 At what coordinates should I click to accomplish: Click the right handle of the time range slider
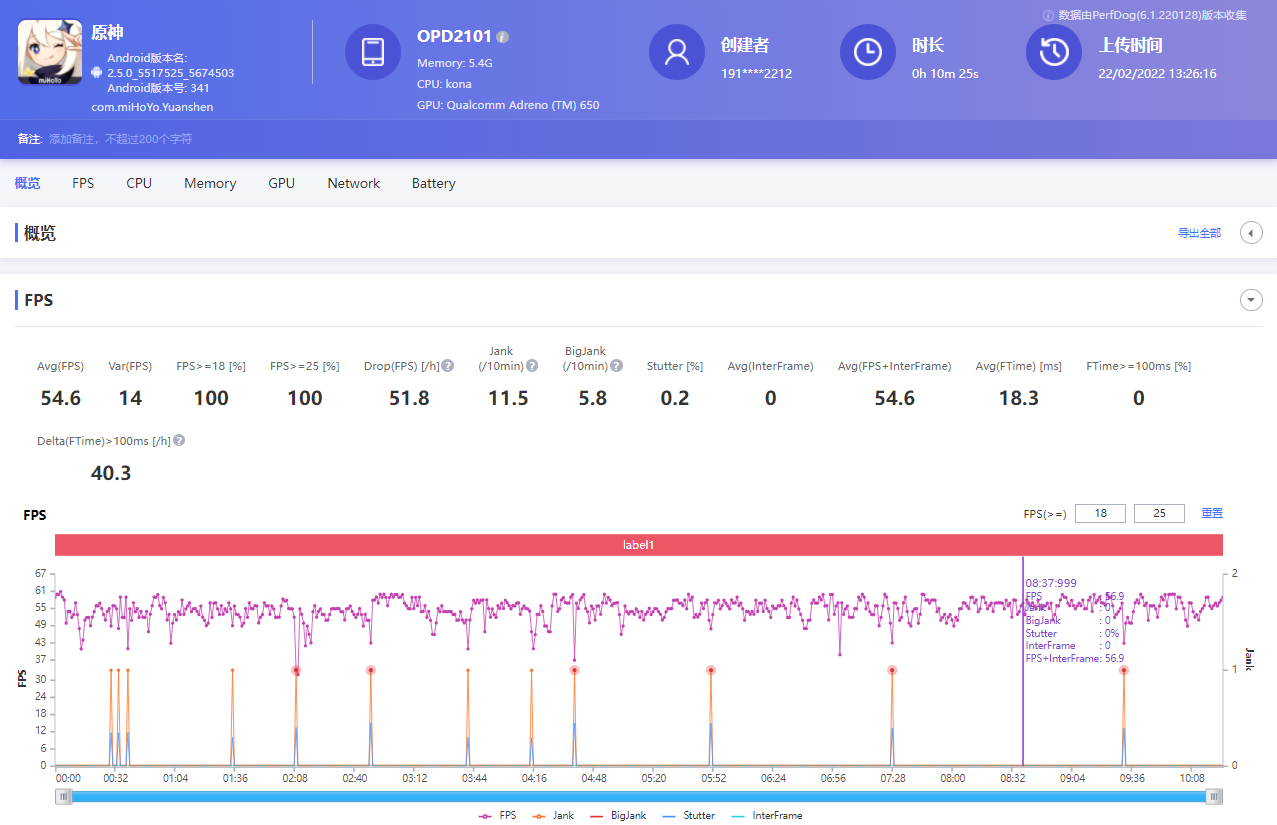(1214, 796)
